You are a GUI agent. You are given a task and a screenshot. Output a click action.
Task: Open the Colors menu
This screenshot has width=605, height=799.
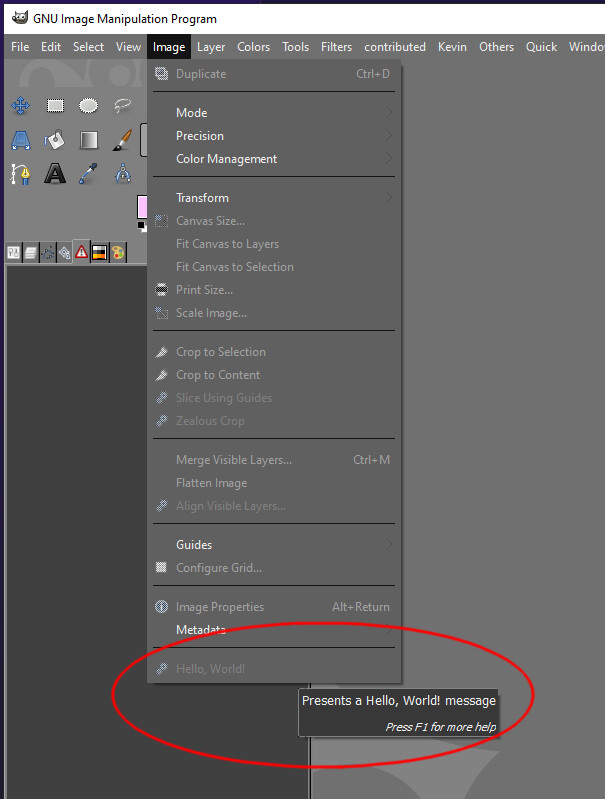pos(253,47)
